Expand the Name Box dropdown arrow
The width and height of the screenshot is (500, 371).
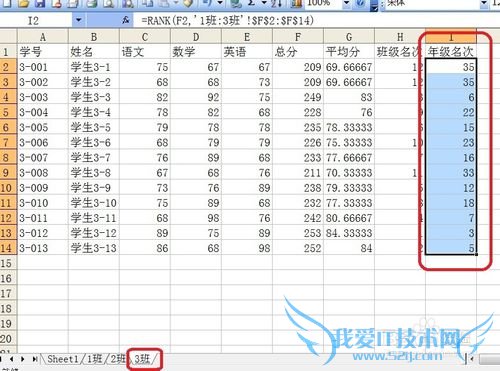[x=78, y=20]
